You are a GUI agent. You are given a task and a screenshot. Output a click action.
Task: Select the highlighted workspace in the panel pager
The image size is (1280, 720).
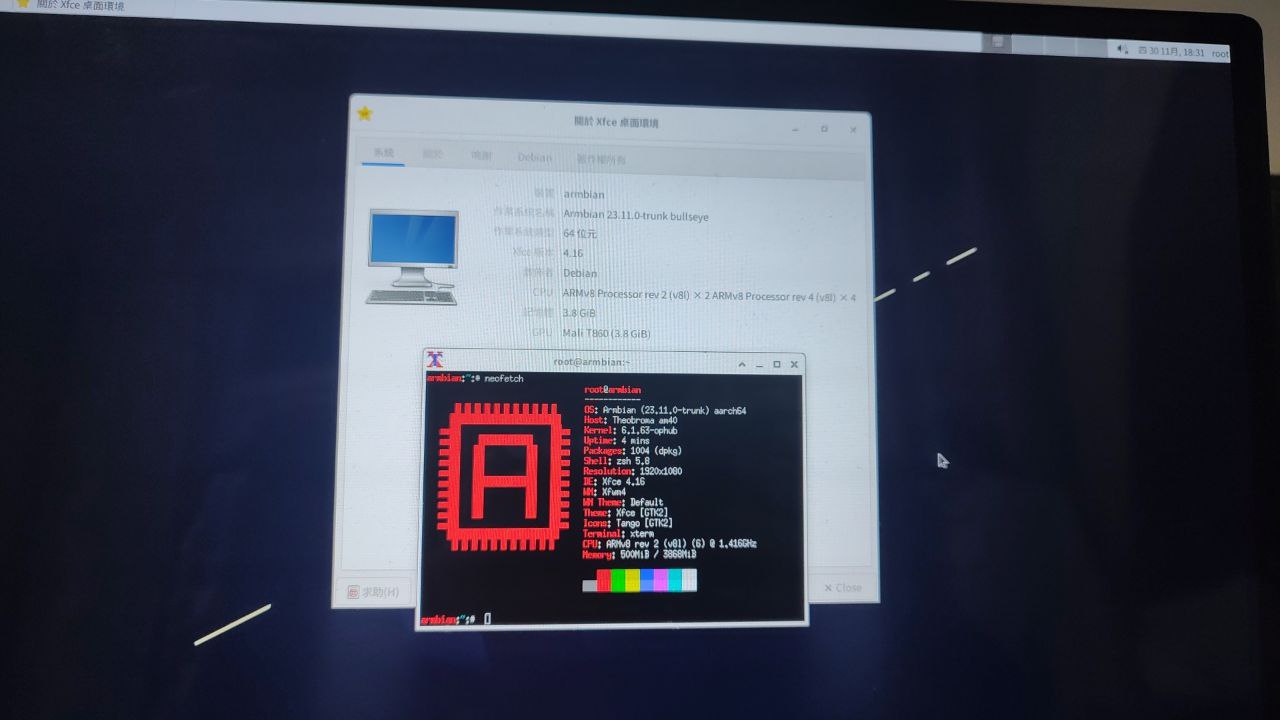pos(997,42)
